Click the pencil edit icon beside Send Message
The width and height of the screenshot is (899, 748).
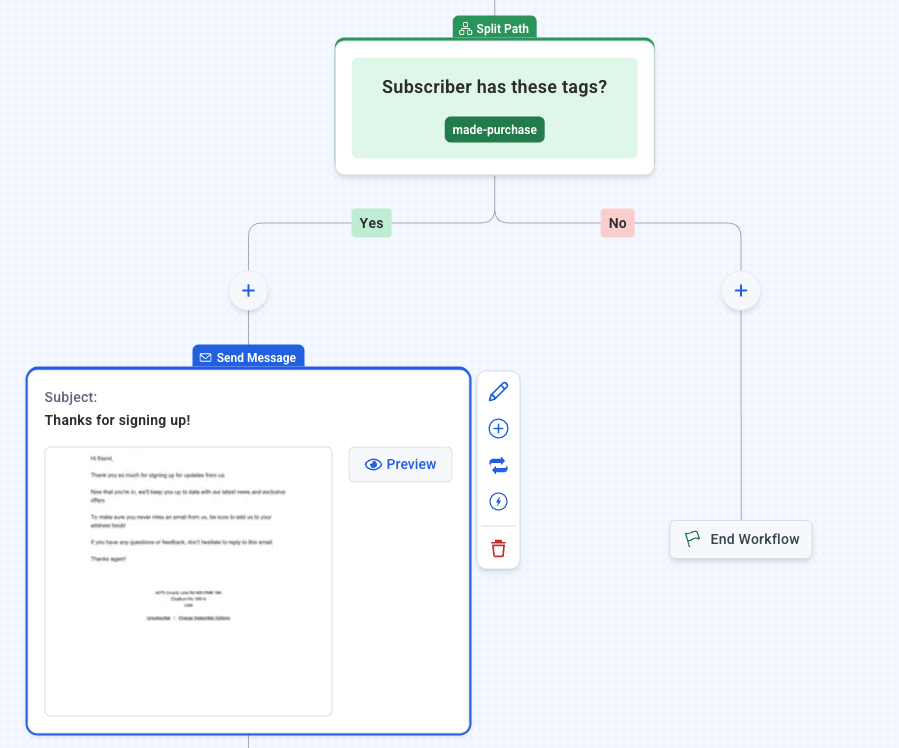498,391
